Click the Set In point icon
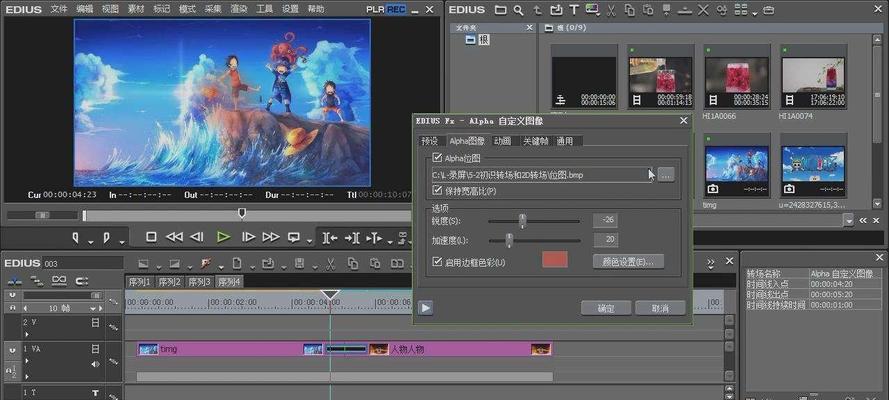Screen dimensions: 889x400 (x=75, y=237)
